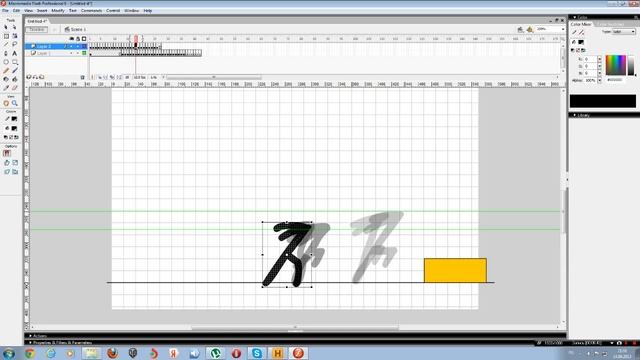Open the fill color swatch in Tools
This screenshot has width=640, height=360.
pyautogui.click(x=14, y=128)
